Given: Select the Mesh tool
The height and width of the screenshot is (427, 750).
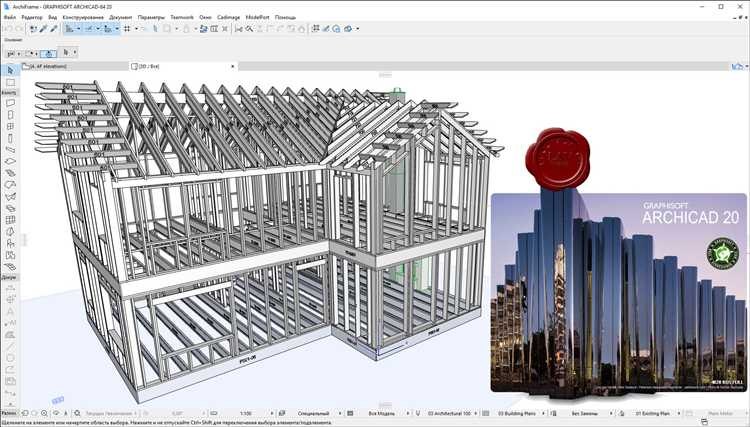Looking at the screenshot, I should coord(10,267).
